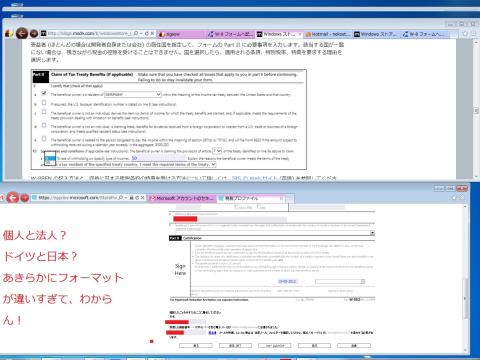Open a new tab in lower browser
480x360 pixels.
(290, 199)
